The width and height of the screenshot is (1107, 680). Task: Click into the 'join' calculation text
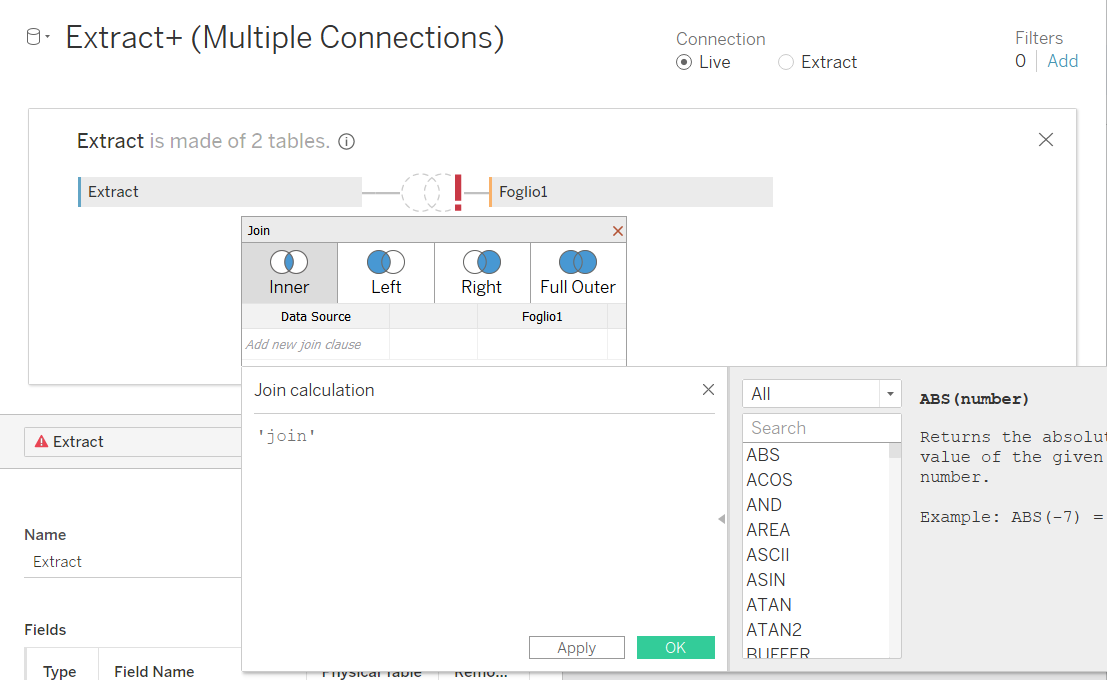pos(287,436)
